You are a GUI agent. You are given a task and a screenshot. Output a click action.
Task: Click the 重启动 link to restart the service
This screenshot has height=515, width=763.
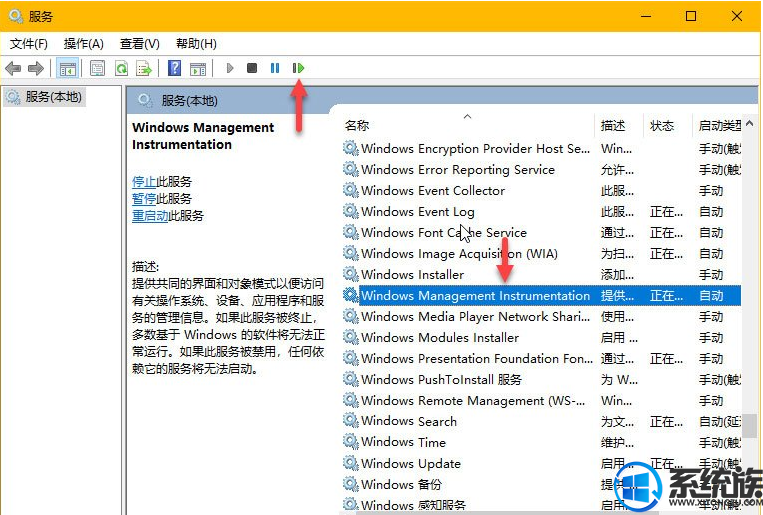[x=150, y=216]
